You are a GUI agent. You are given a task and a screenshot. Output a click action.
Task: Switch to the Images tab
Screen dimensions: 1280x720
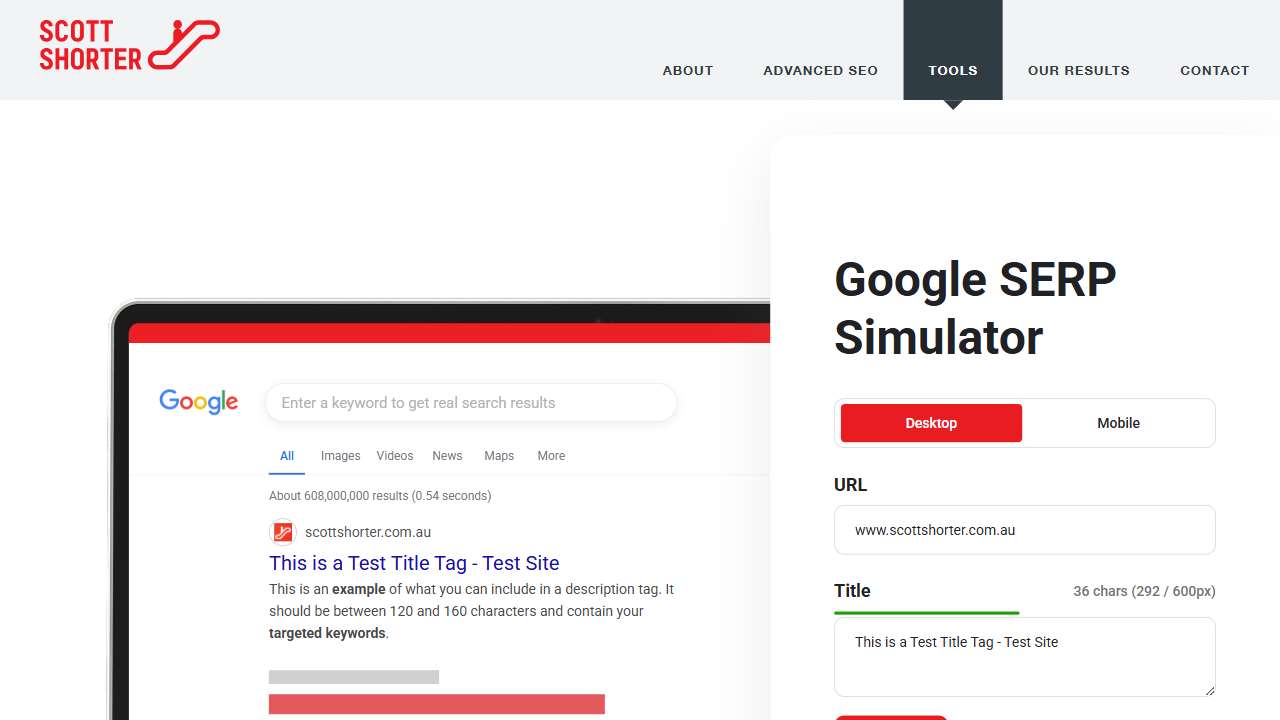pyautogui.click(x=340, y=455)
